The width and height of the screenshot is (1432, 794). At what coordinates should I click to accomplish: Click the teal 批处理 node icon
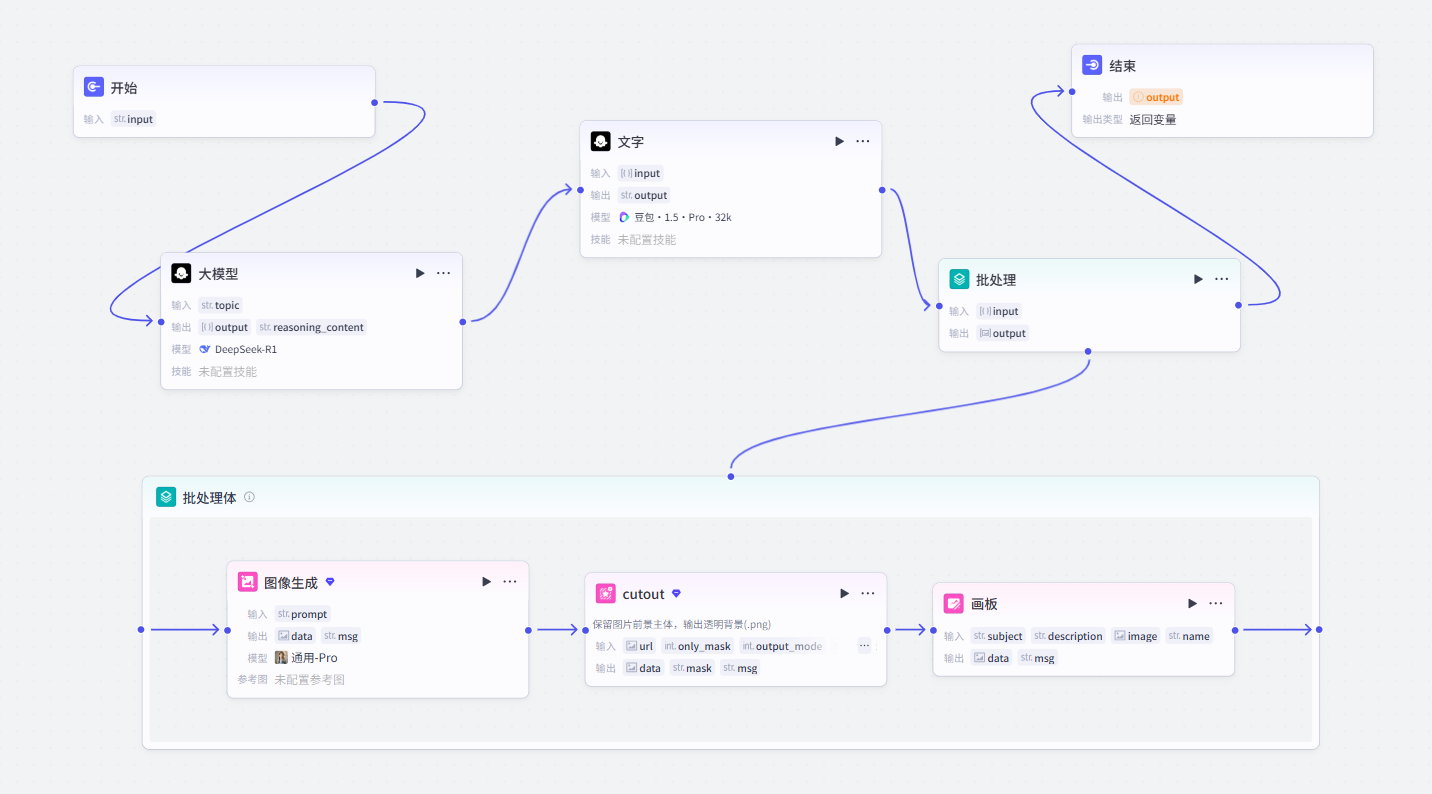pyautogui.click(x=959, y=279)
